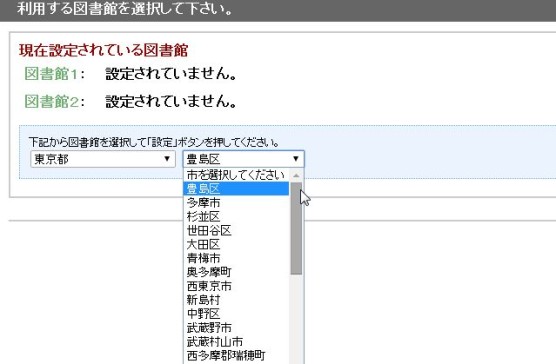Click the 図書館2 label
The width and height of the screenshot is (556, 364).
point(55,102)
